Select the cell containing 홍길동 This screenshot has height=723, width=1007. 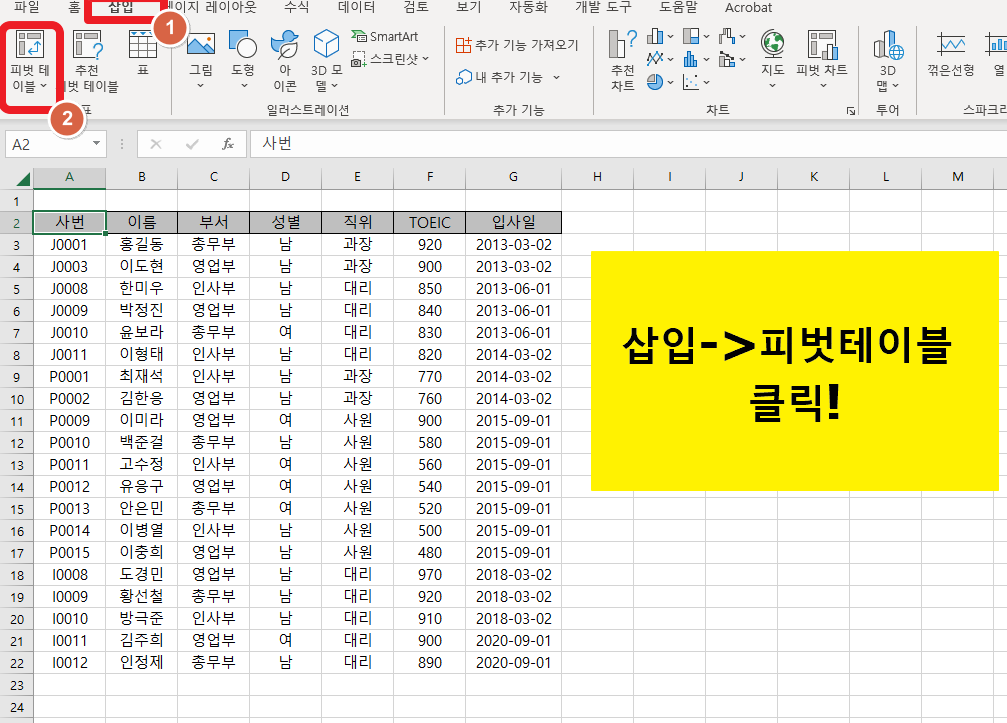pyautogui.click(x=141, y=244)
